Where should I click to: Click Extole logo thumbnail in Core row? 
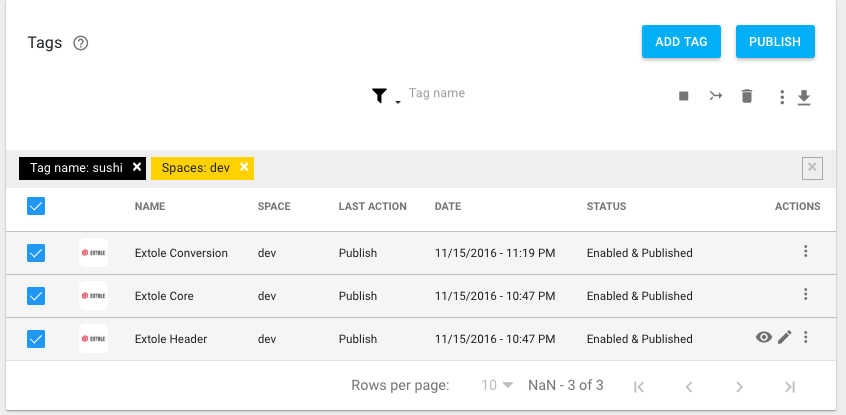(x=93, y=296)
